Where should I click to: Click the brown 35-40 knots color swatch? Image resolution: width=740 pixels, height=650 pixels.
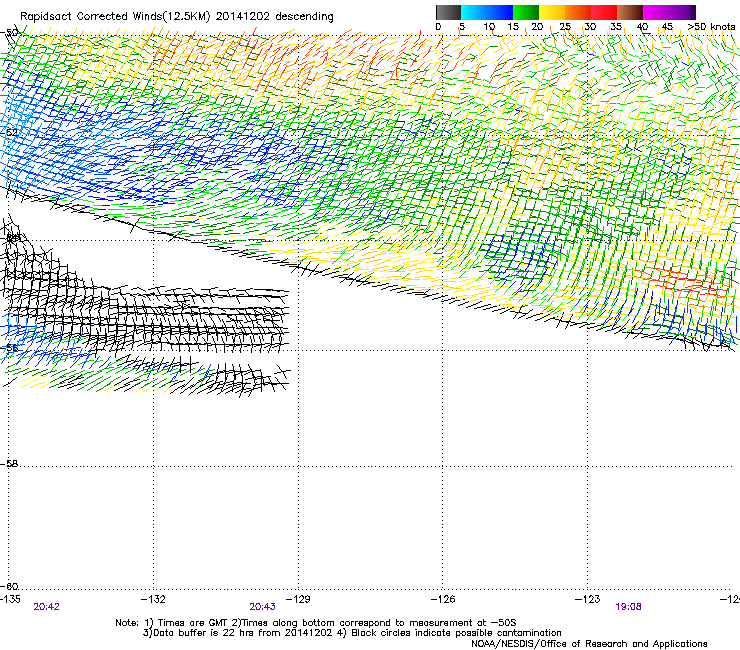coord(630,12)
